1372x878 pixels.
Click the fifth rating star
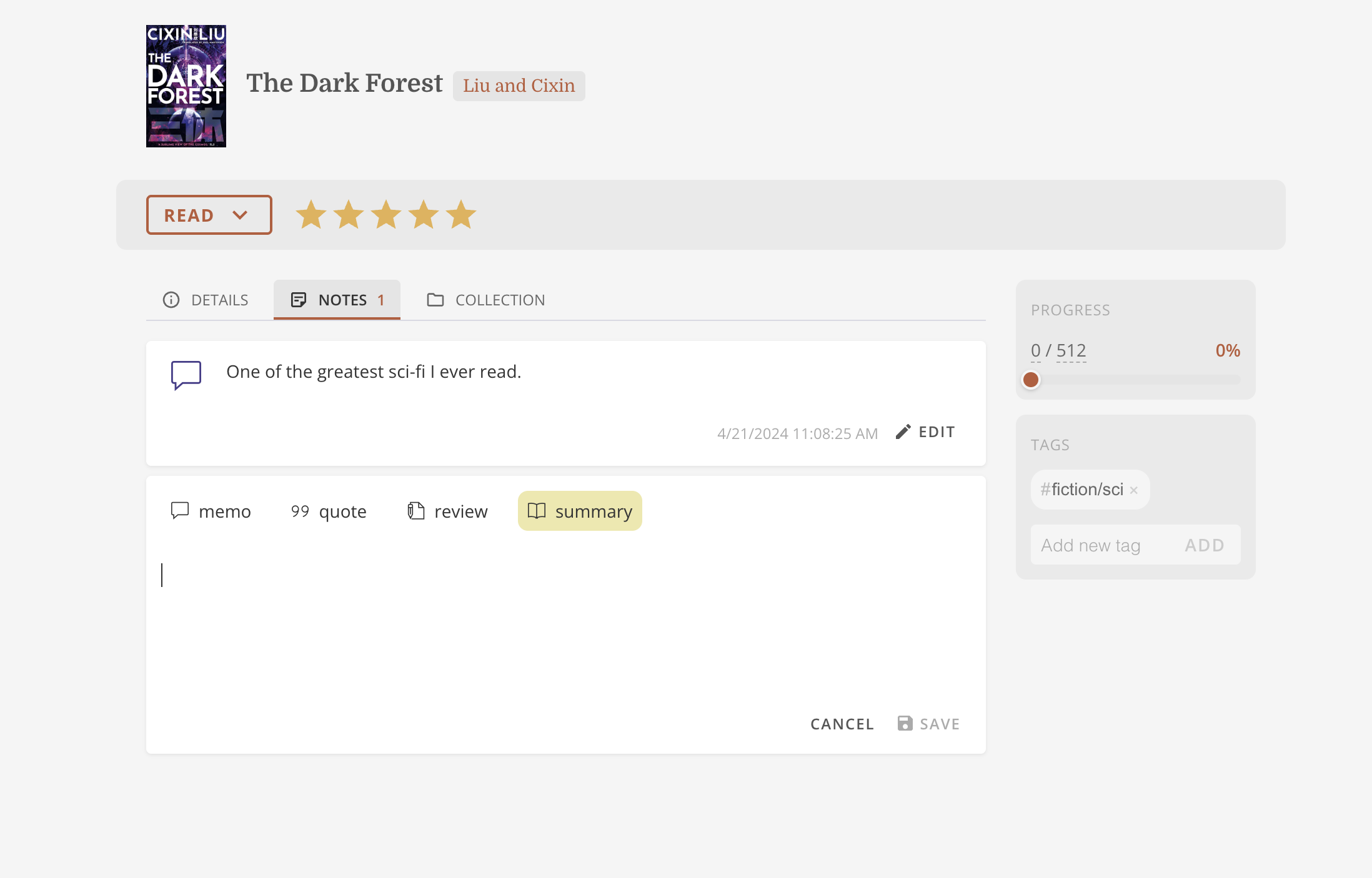click(x=461, y=215)
